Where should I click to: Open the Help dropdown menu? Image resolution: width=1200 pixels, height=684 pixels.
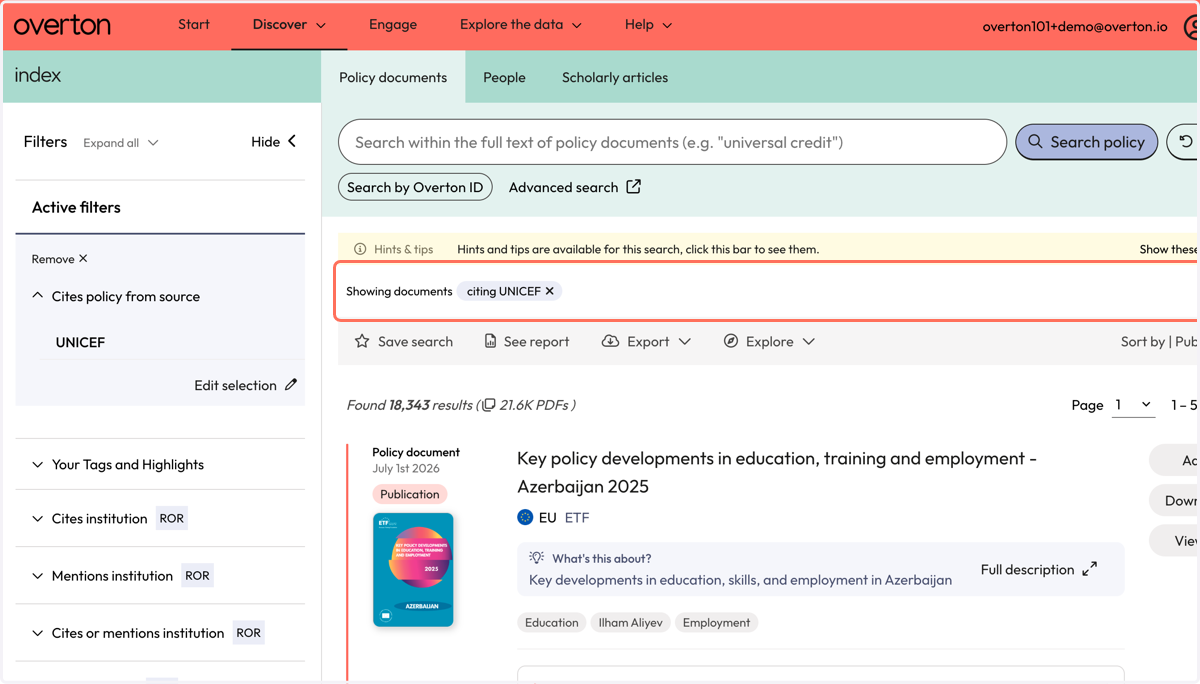[x=648, y=25]
